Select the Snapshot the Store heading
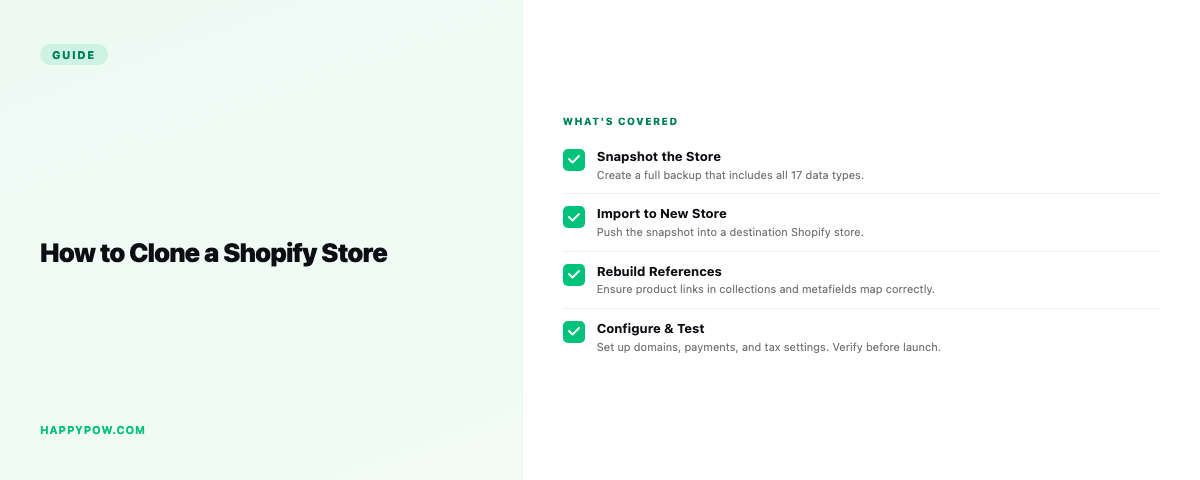The width and height of the screenshot is (1200, 480). (659, 157)
